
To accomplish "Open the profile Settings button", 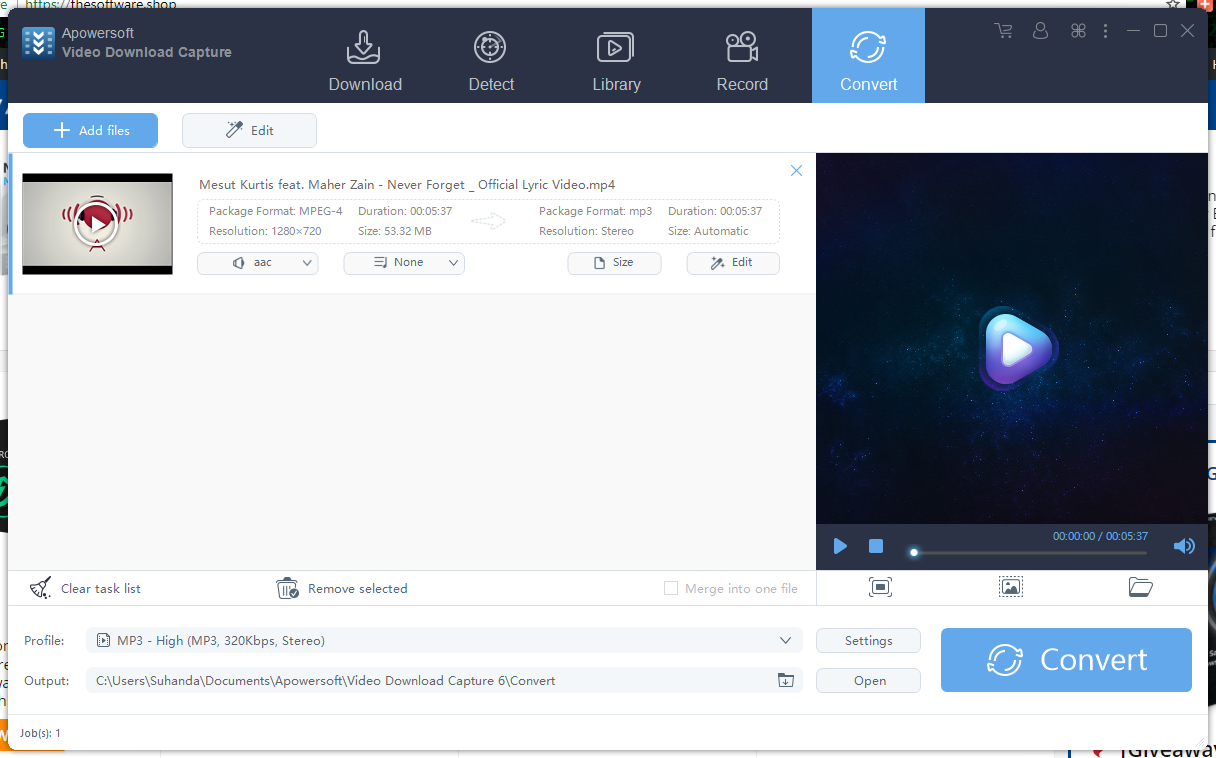I will (x=868, y=640).
